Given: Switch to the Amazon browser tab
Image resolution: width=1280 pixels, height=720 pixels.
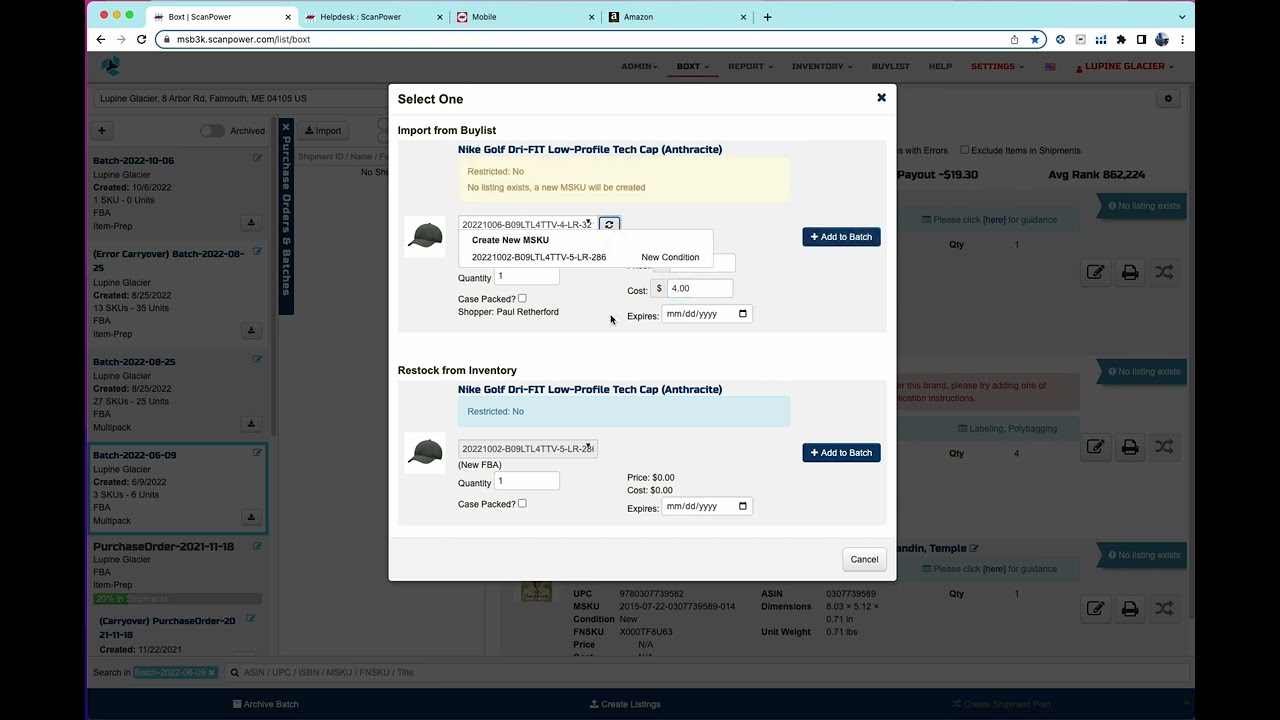Looking at the screenshot, I should 675,17.
